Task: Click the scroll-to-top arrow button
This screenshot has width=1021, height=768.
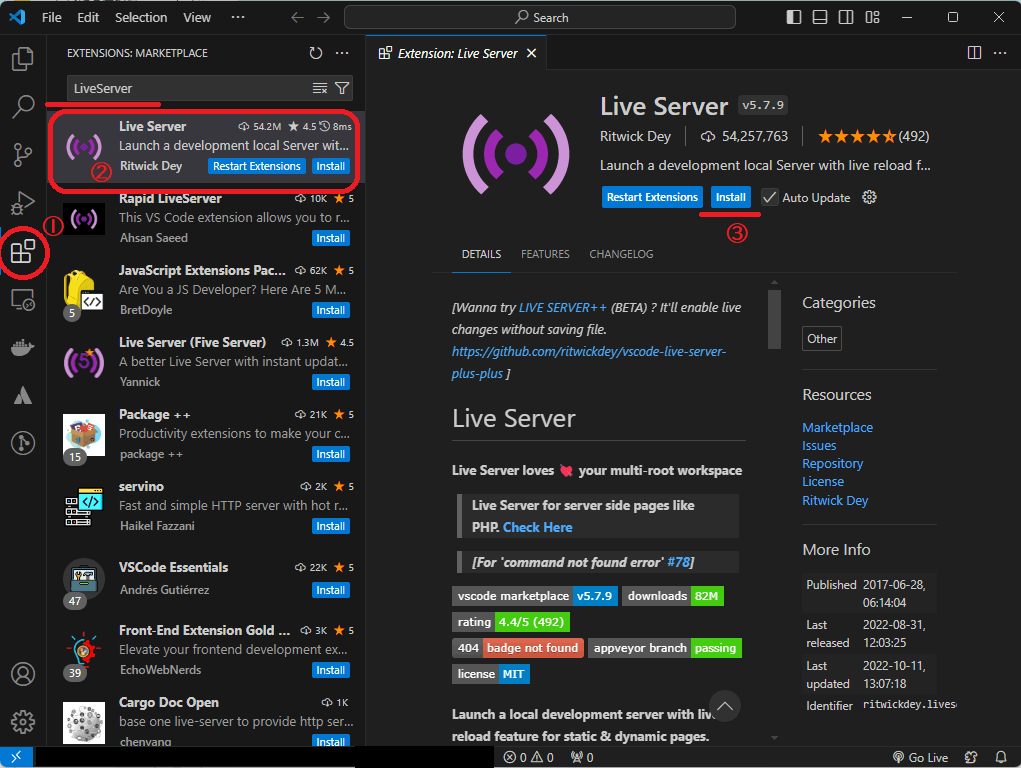Action: pos(725,706)
